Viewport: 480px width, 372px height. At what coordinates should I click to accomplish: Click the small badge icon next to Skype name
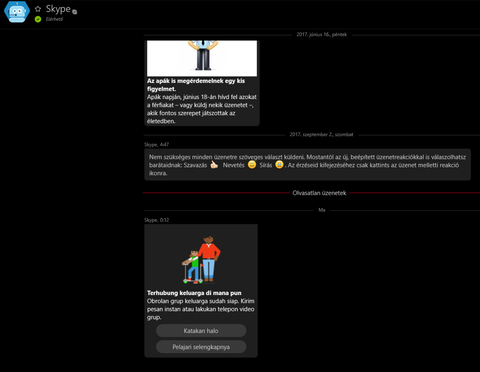click(x=75, y=12)
